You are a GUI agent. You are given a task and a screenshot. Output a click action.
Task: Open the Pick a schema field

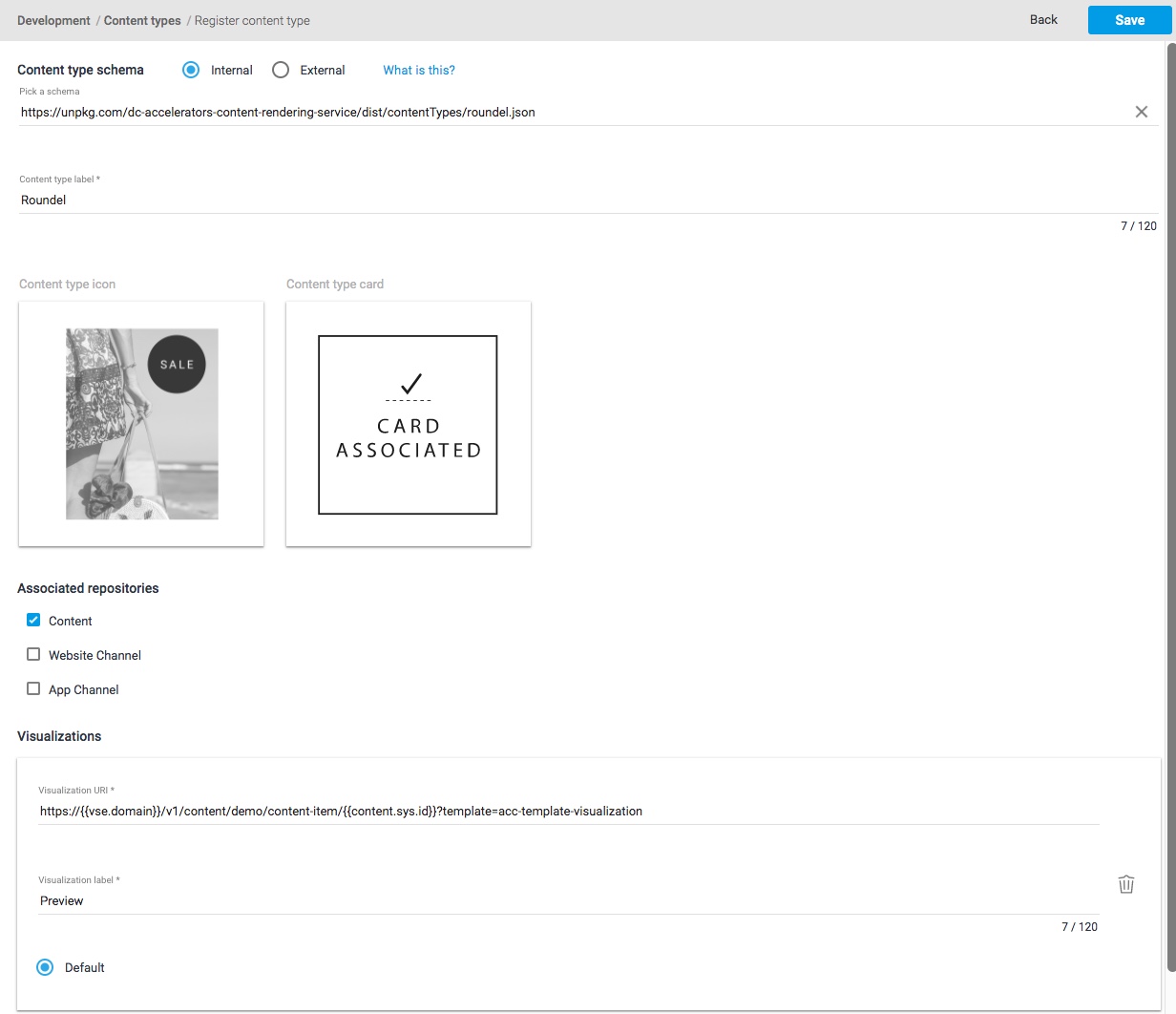(573, 113)
